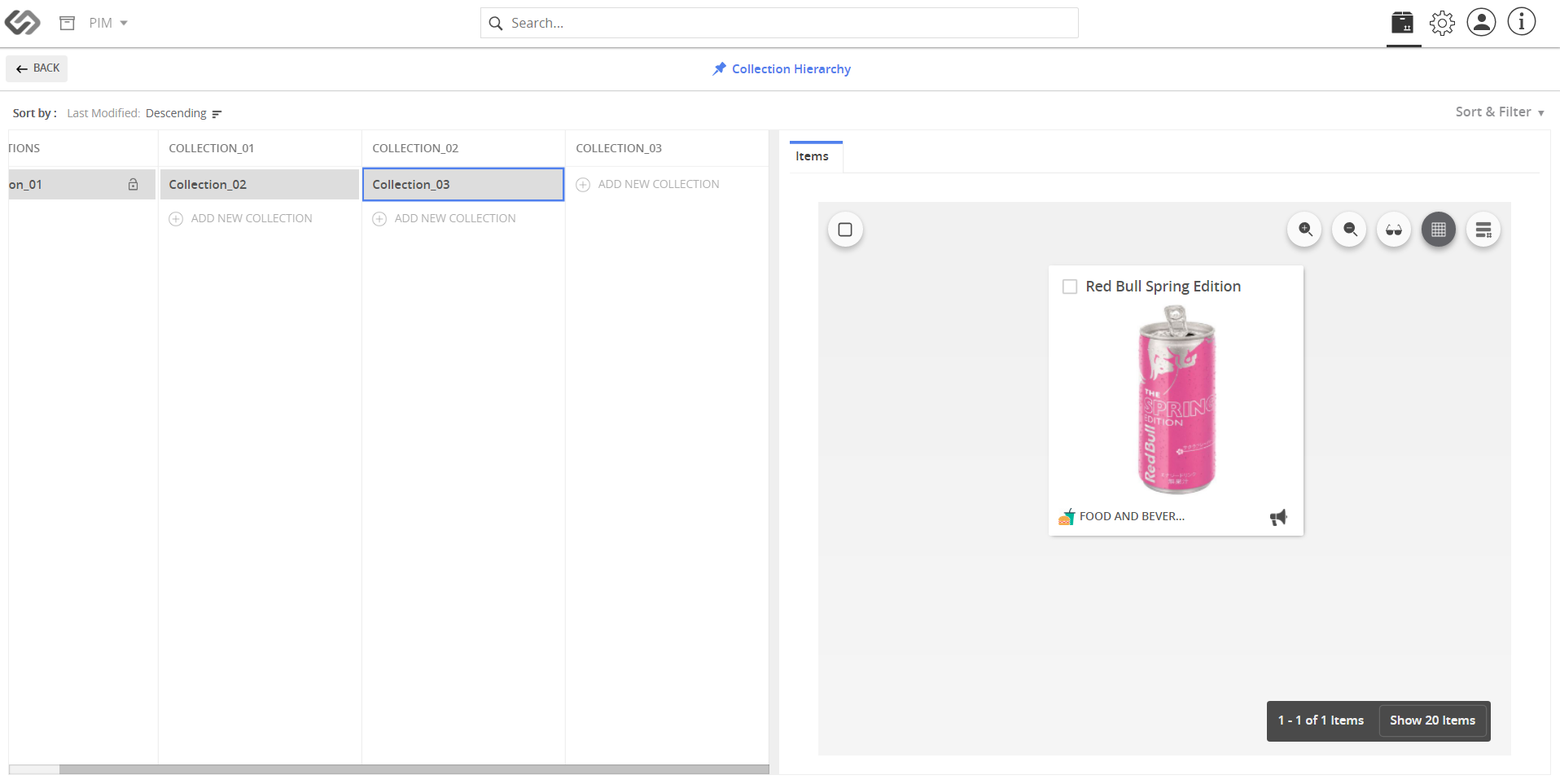The image size is (1560, 784).
Task: Toggle the select all items checkbox
Action: 845,230
